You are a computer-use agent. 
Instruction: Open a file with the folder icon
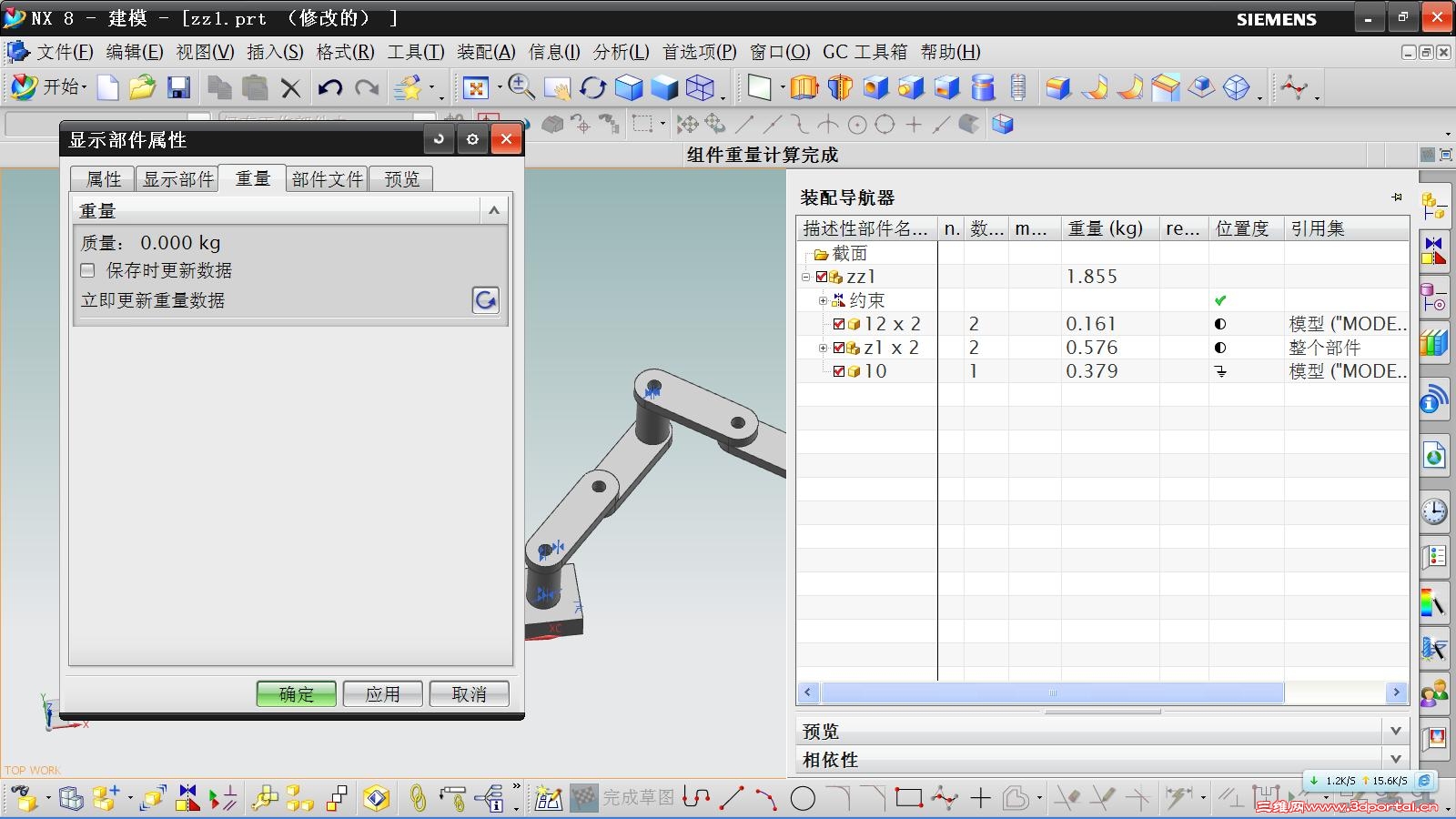143,87
